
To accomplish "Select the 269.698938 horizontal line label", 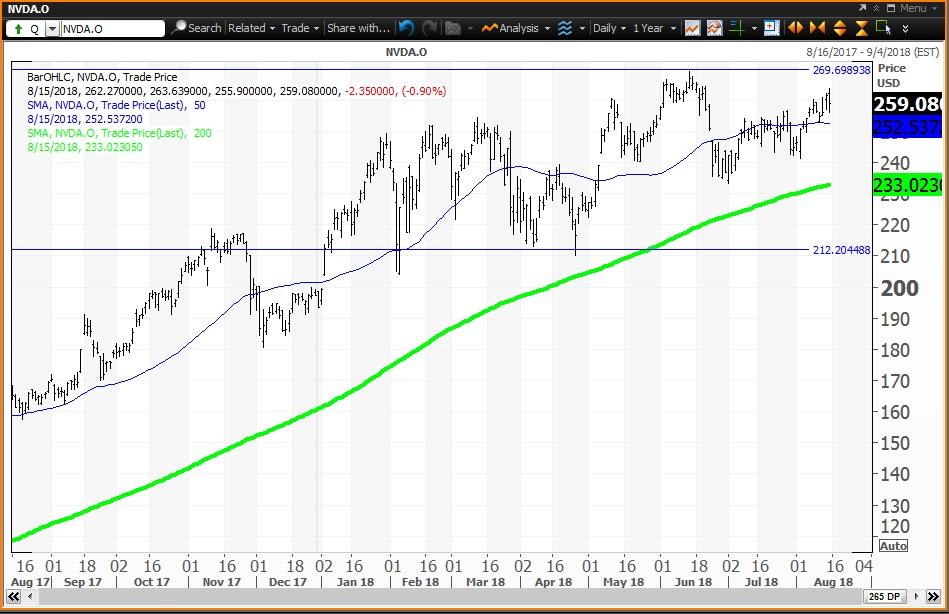I will click(x=841, y=70).
